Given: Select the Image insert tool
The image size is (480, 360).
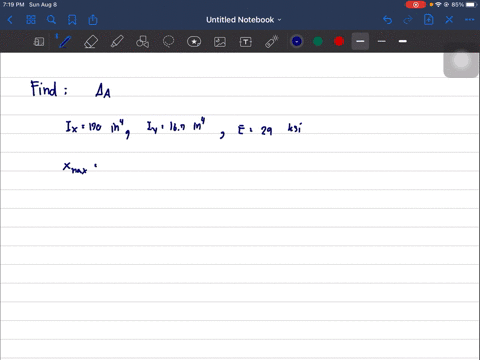Looking at the screenshot, I should [x=220, y=42].
